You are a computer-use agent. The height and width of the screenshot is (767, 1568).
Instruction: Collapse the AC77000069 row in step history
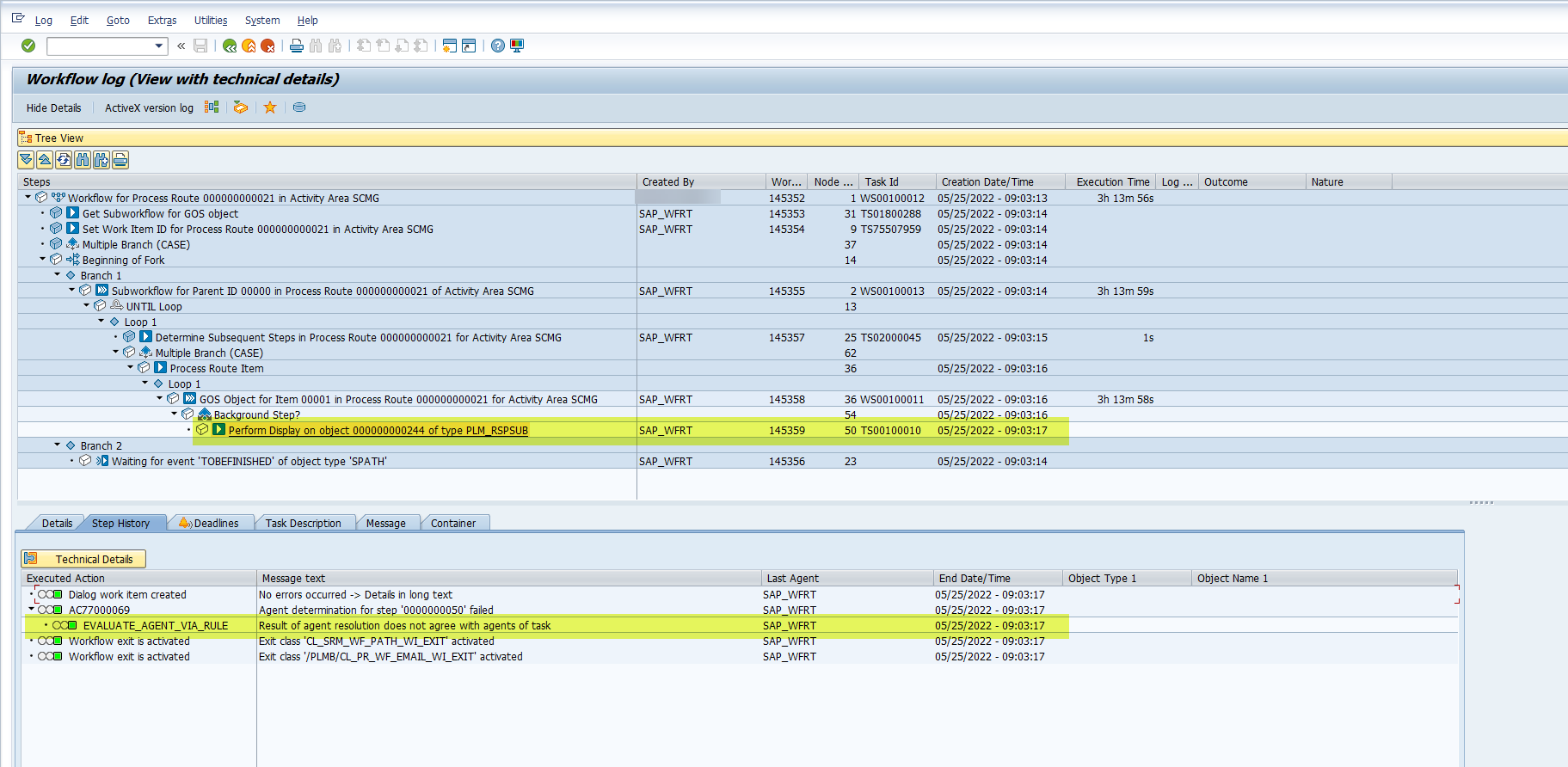[x=32, y=610]
